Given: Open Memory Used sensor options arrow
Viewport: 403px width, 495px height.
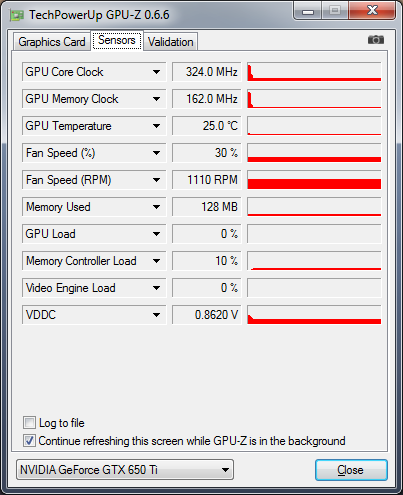Looking at the screenshot, I should (x=156, y=207).
